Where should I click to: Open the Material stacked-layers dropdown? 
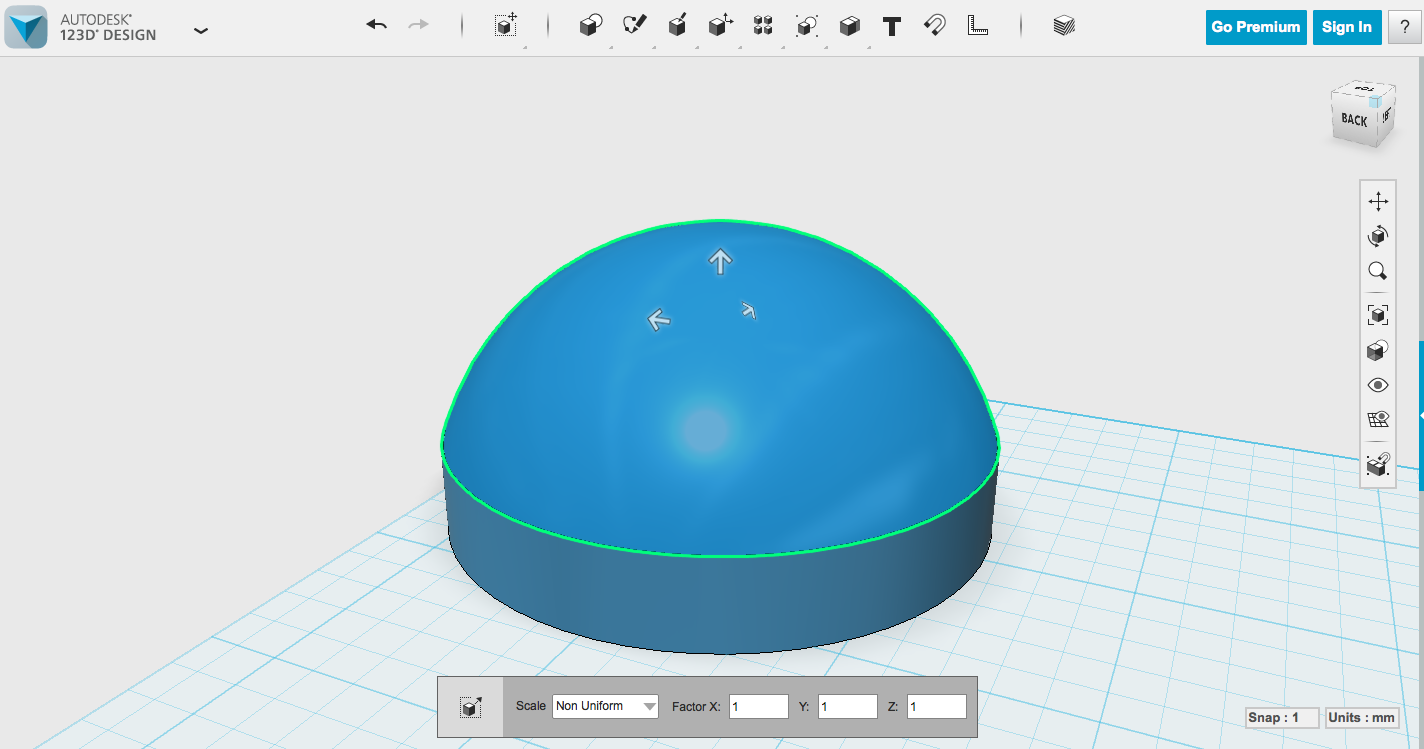[1064, 27]
